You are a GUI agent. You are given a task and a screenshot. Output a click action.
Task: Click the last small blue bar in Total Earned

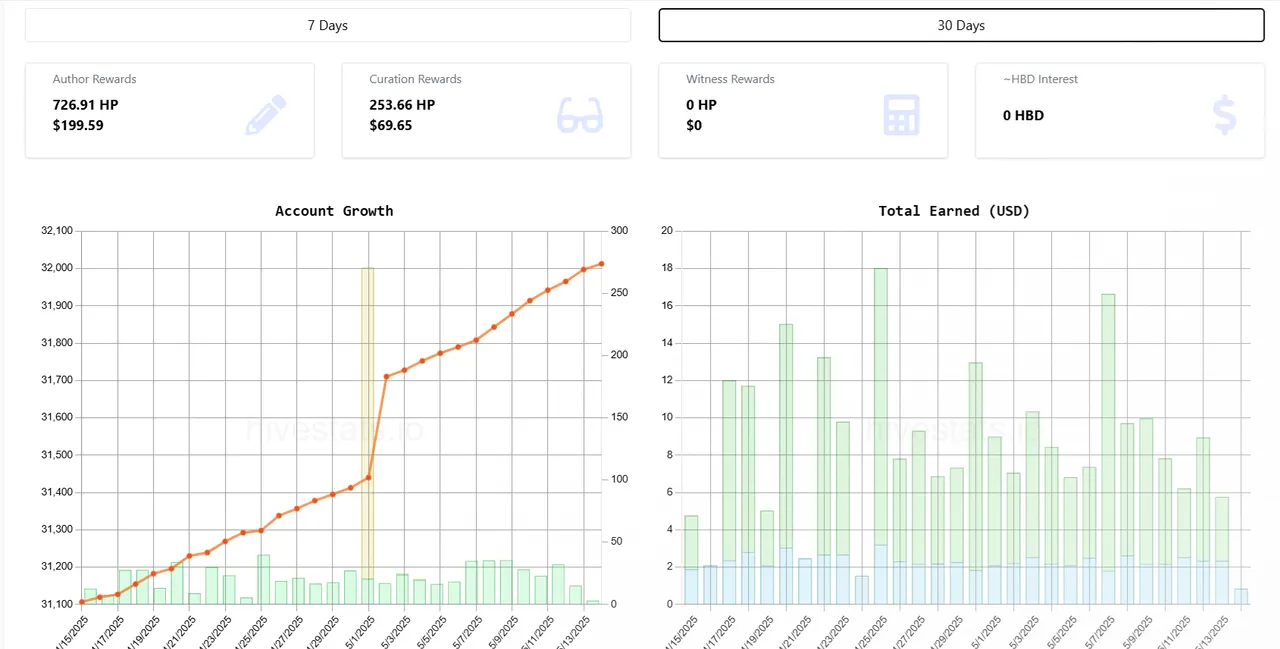coord(1241,596)
